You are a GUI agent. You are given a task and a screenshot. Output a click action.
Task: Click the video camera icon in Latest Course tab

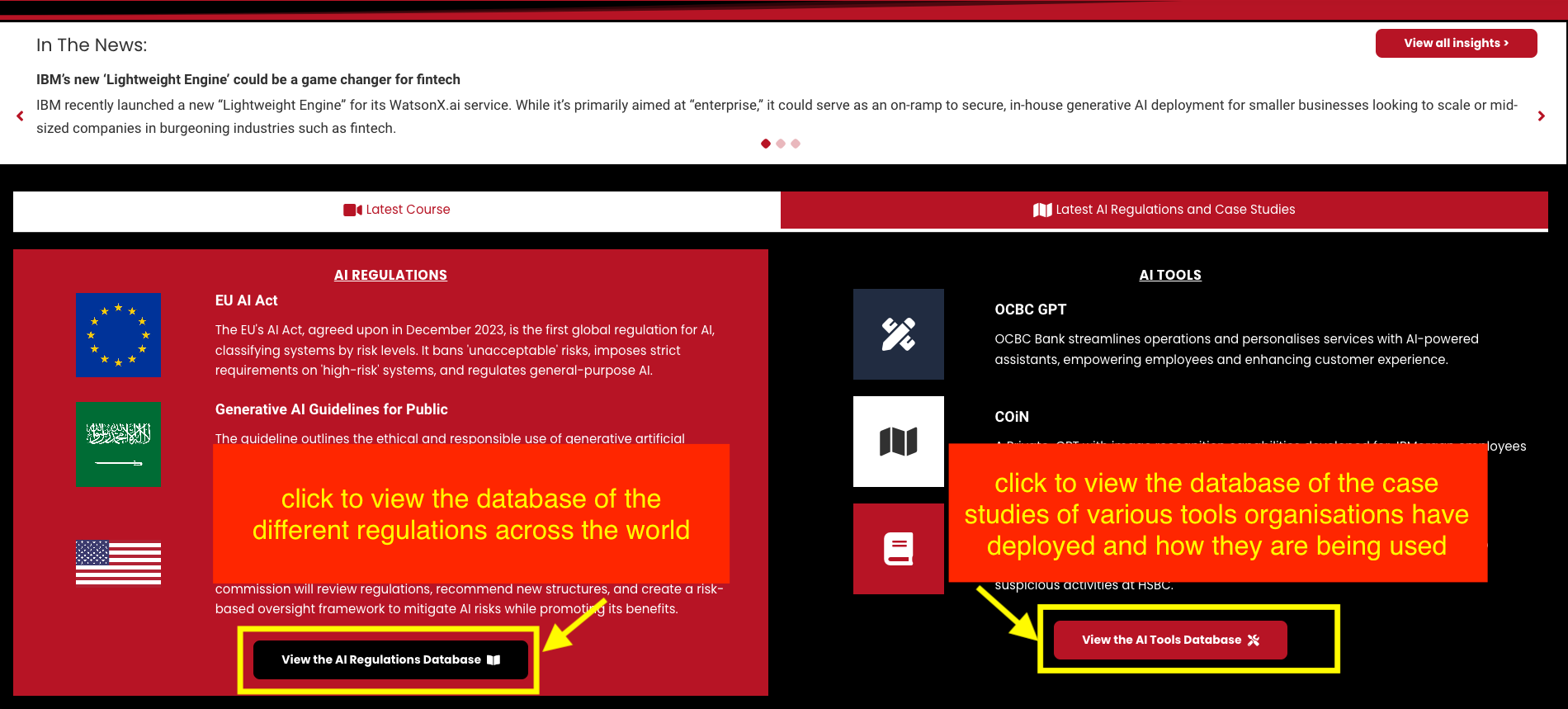coord(352,210)
